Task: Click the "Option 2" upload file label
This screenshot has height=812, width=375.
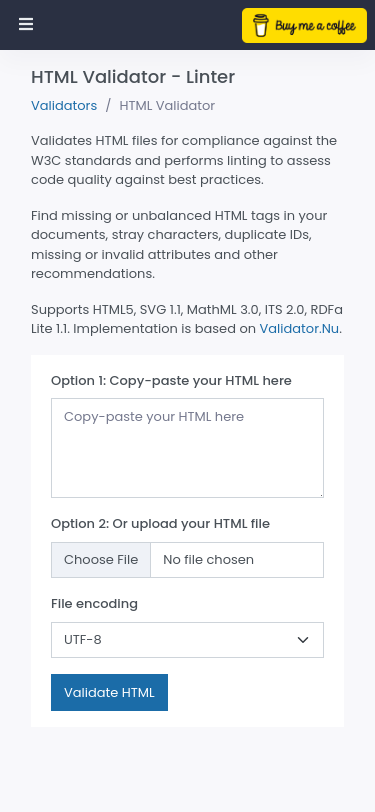Action: 161,524
